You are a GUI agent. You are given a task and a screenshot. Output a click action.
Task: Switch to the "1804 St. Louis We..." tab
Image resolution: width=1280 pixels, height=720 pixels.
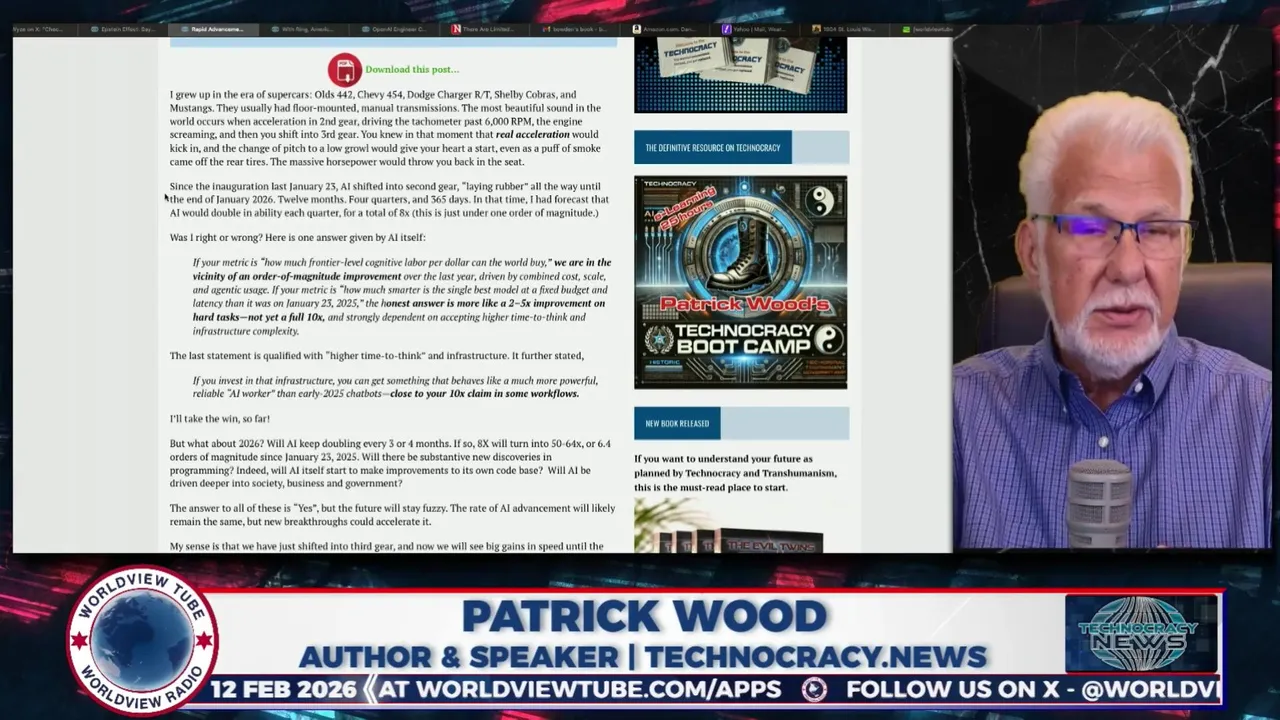tap(843, 29)
